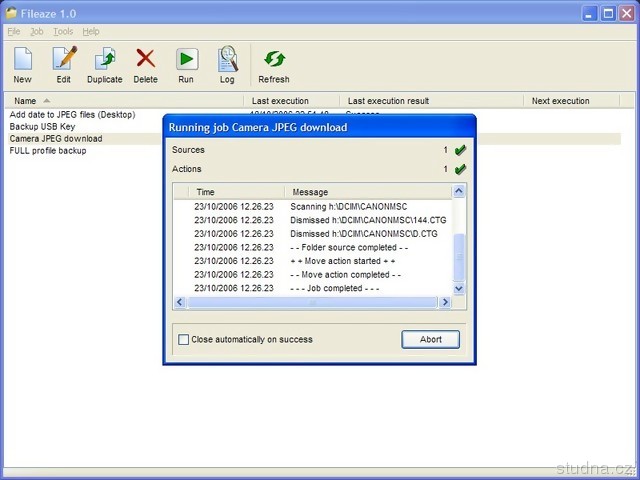Enable Close automatically on success checkbox
This screenshot has width=640, height=480.
(x=183, y=340)
